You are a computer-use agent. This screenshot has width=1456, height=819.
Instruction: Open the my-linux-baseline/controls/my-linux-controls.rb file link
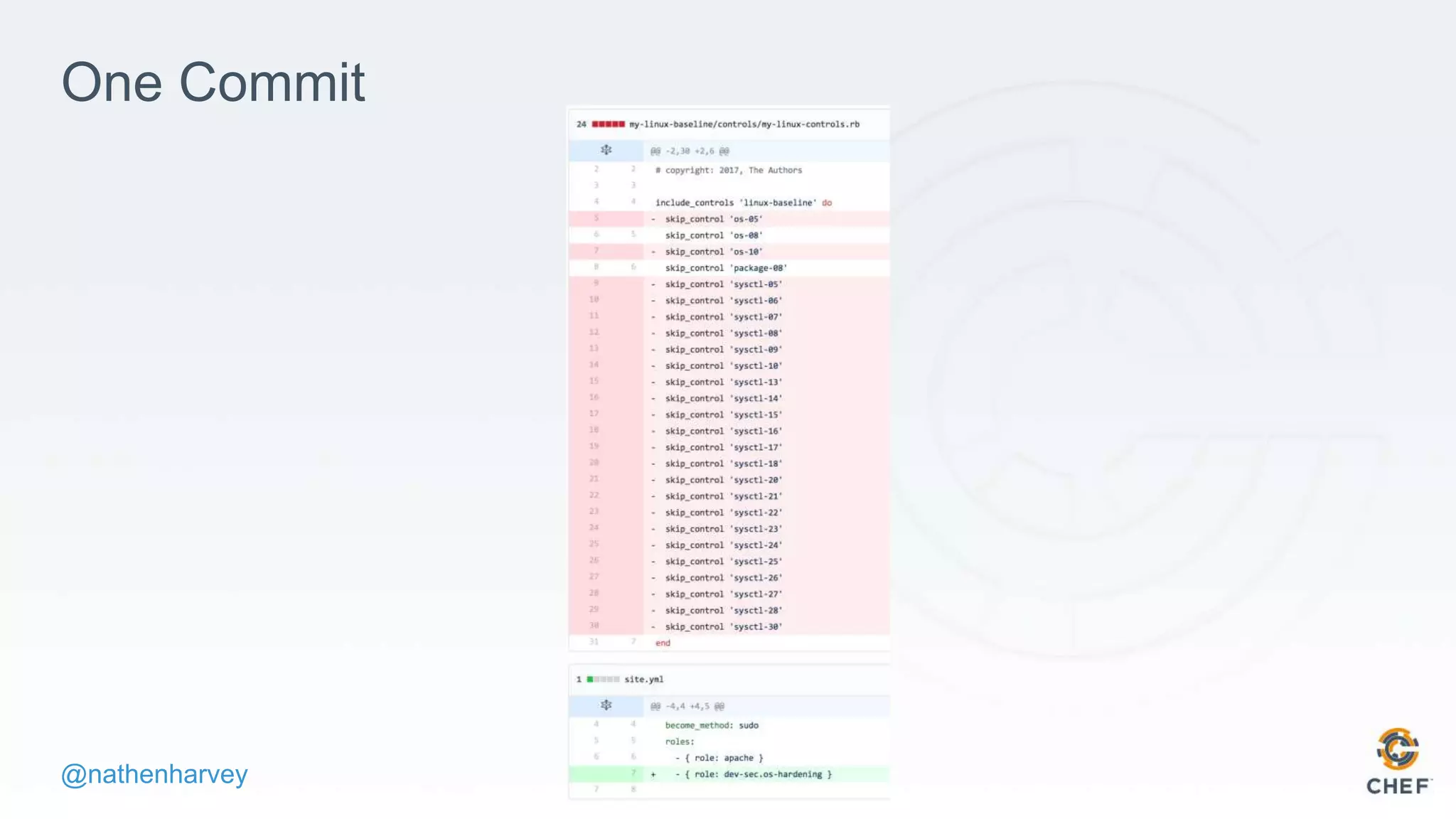pyautogui.click(x=744, y=124)
